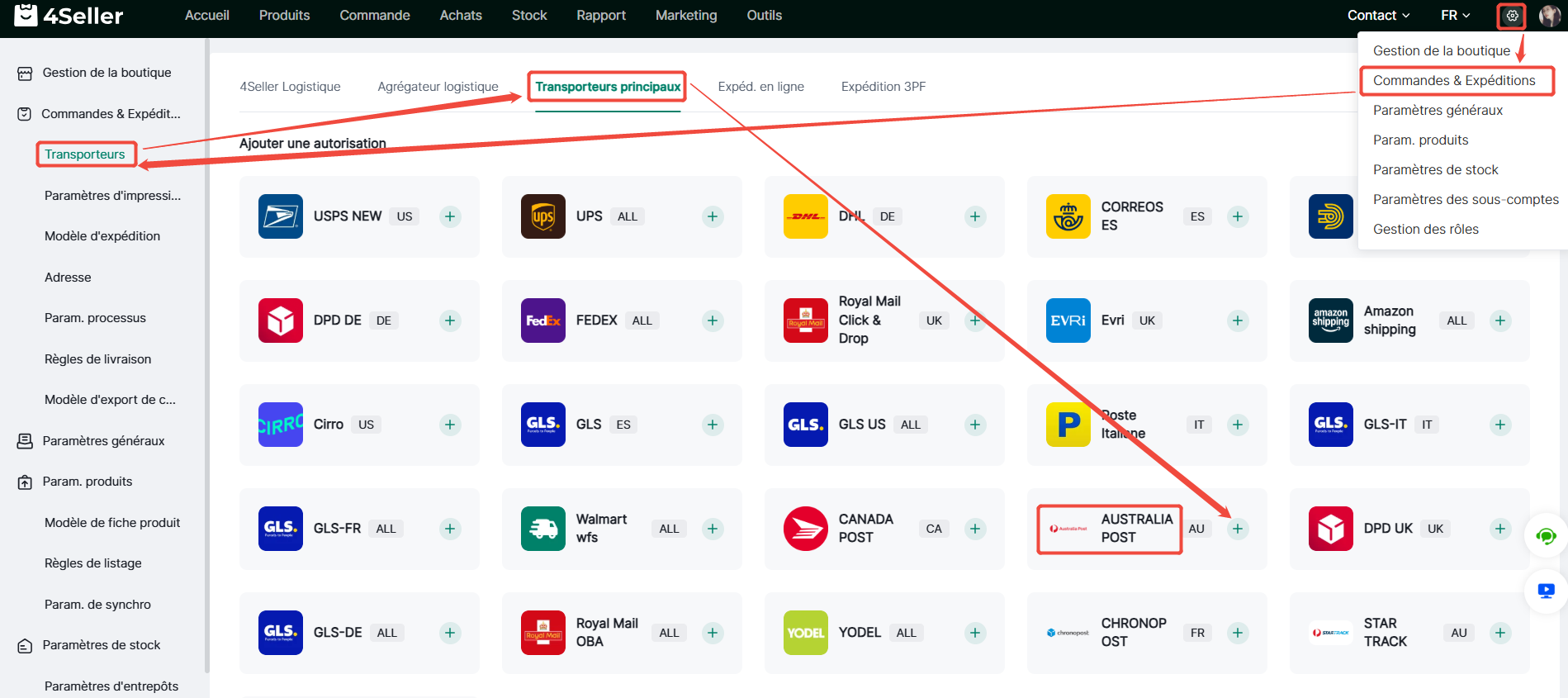This screenshot has width=1568, height=698.
Task: Click the plus icon next to AUSTRALIA POST
Action: coord(1237,529)
